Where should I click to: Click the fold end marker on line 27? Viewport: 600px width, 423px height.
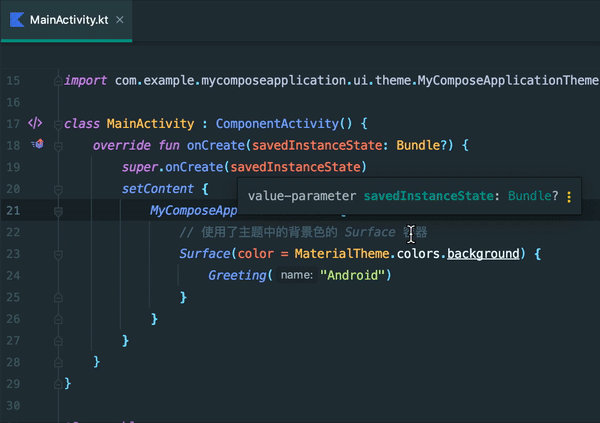click(x=58, y=341)
